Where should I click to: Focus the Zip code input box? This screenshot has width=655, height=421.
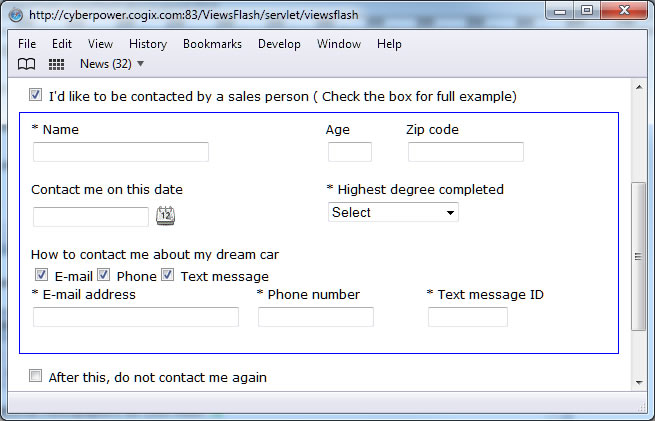pos(465,152)
